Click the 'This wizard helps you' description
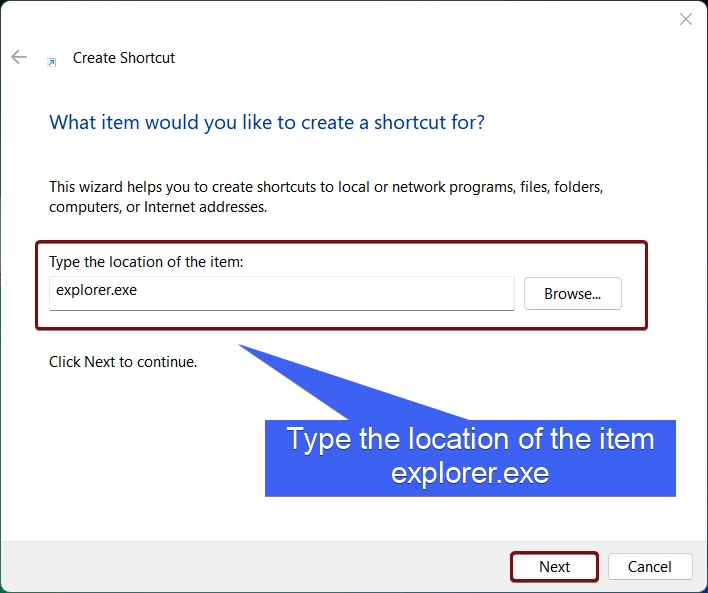 pyautogui.click(x=326, y=197)
